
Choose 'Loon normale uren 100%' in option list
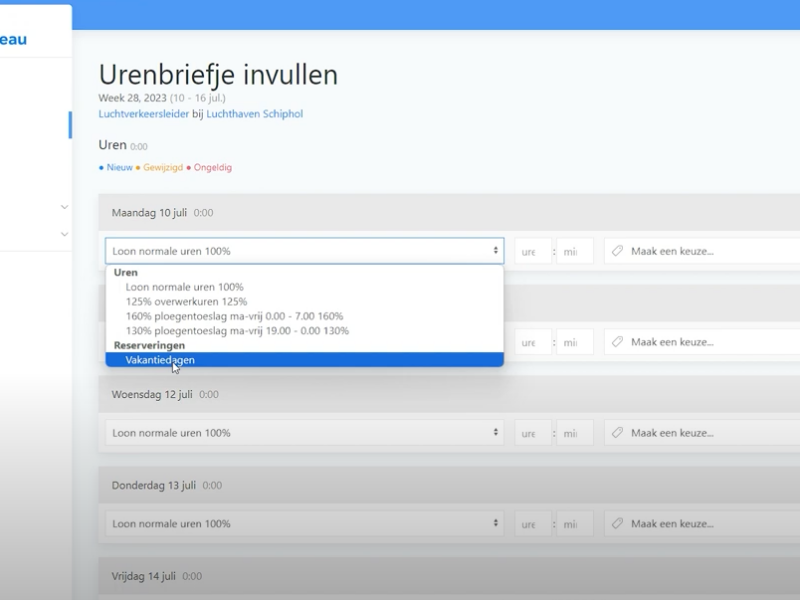point(184,287)
